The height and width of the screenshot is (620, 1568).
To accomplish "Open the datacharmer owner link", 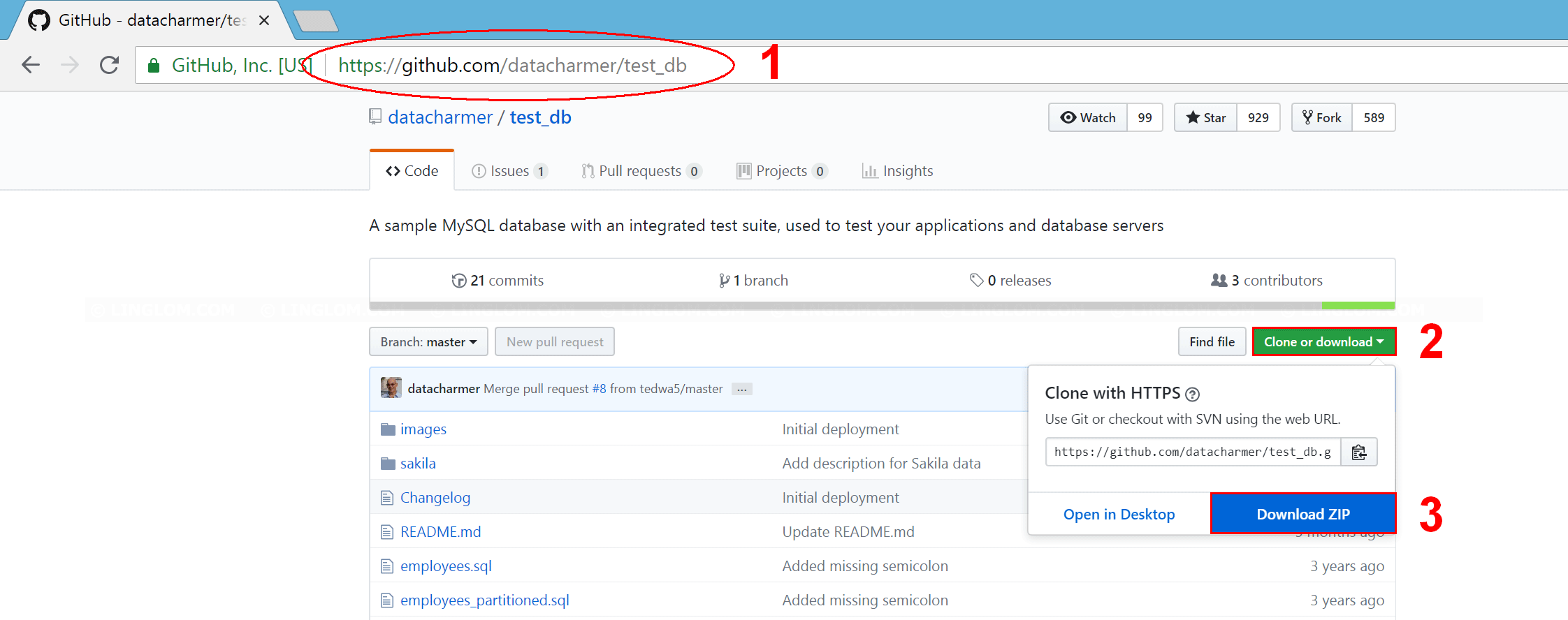I will tap(440, 117).
